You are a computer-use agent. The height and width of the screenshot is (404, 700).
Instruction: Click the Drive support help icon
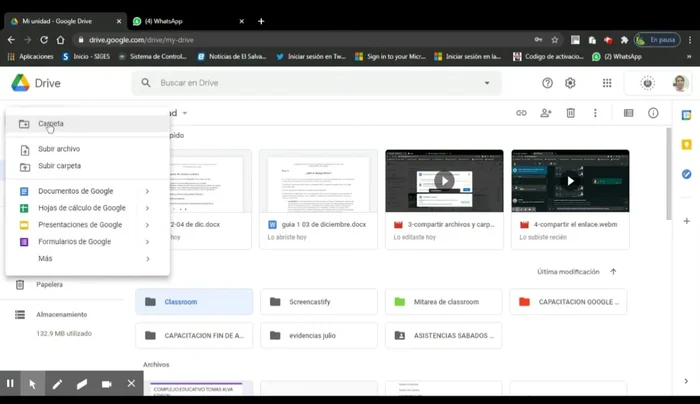pos(547,83)
